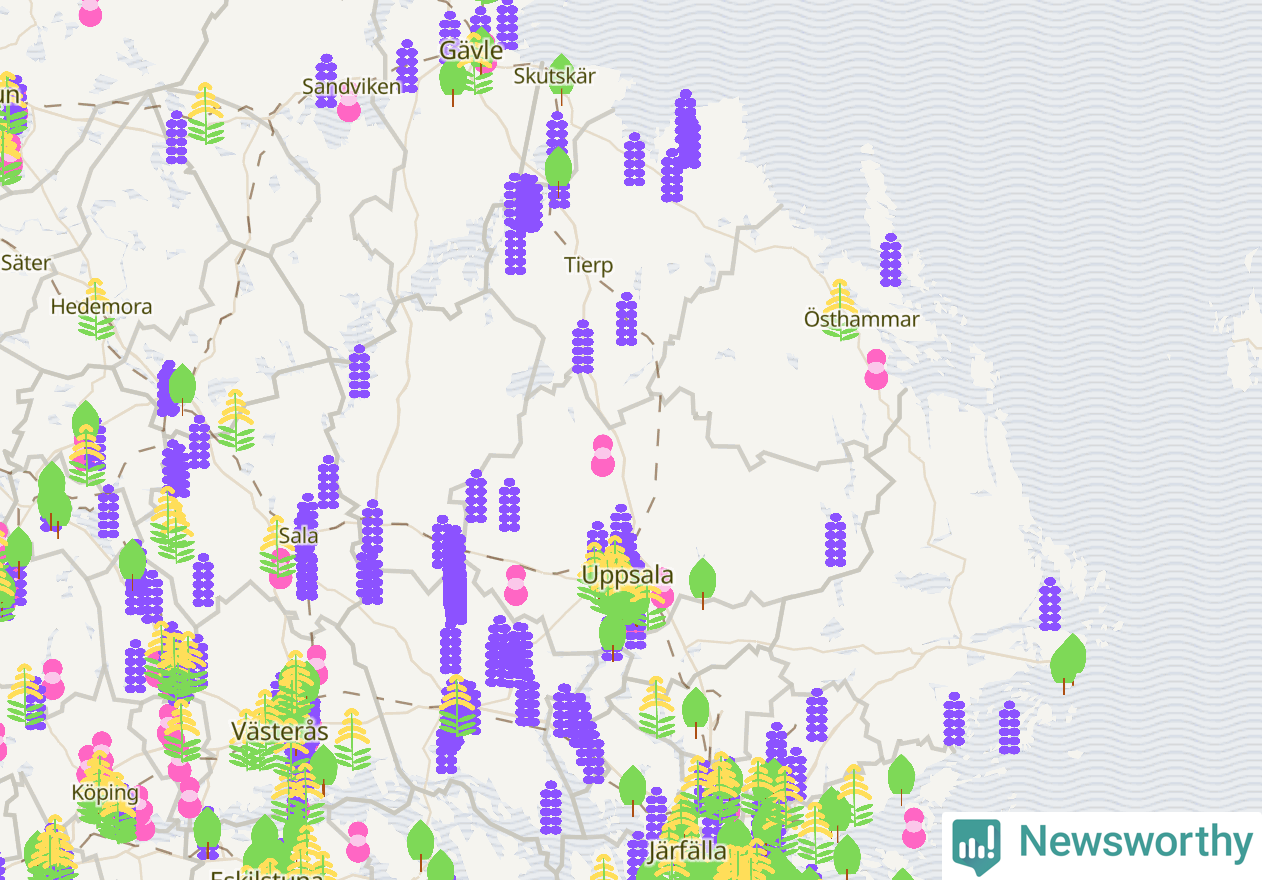
Task: Select the green tree icon beside Gävle label
Action: pyautogui.click(x=453, y=80)
